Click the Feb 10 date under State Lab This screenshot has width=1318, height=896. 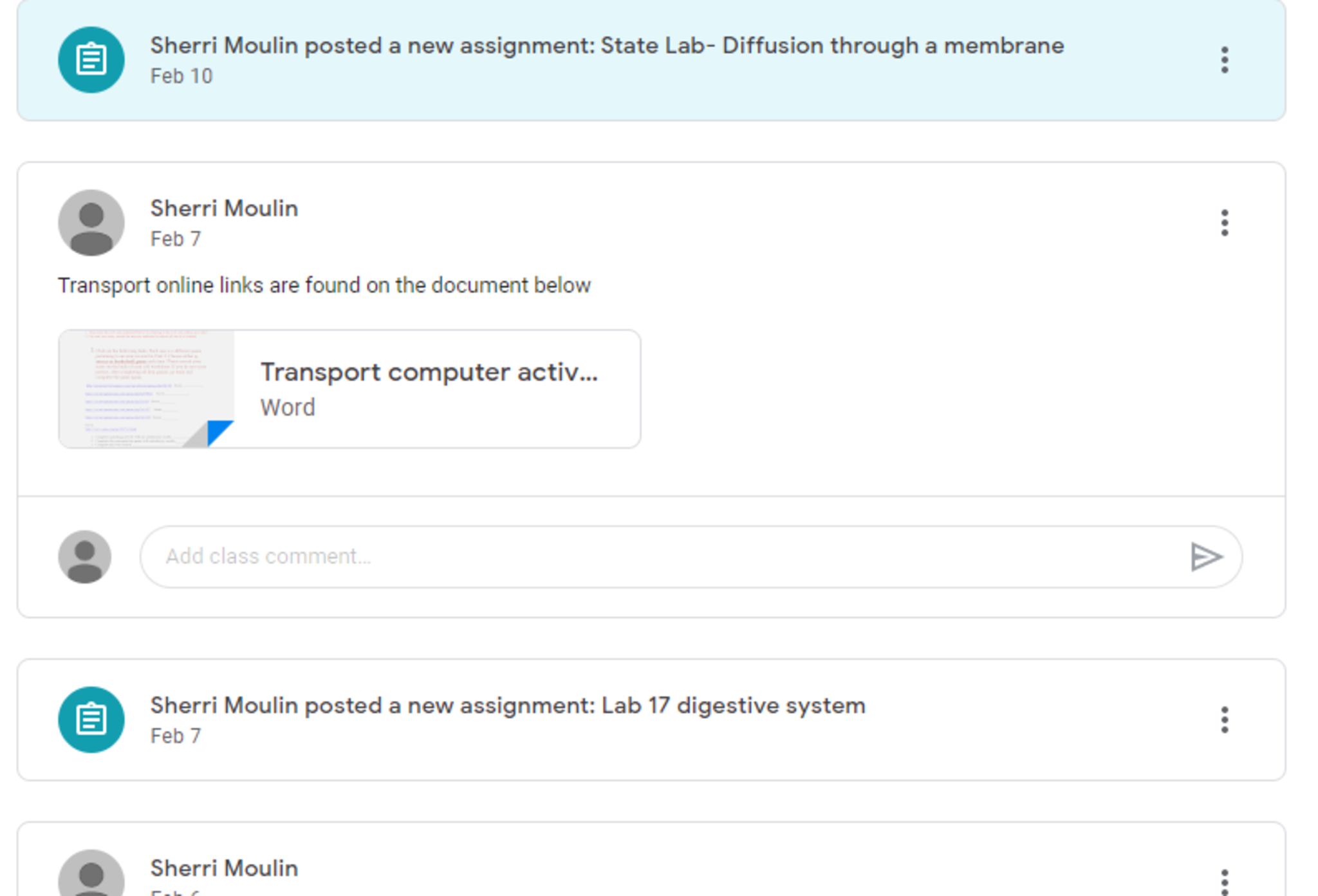click(x=181, y=76)
